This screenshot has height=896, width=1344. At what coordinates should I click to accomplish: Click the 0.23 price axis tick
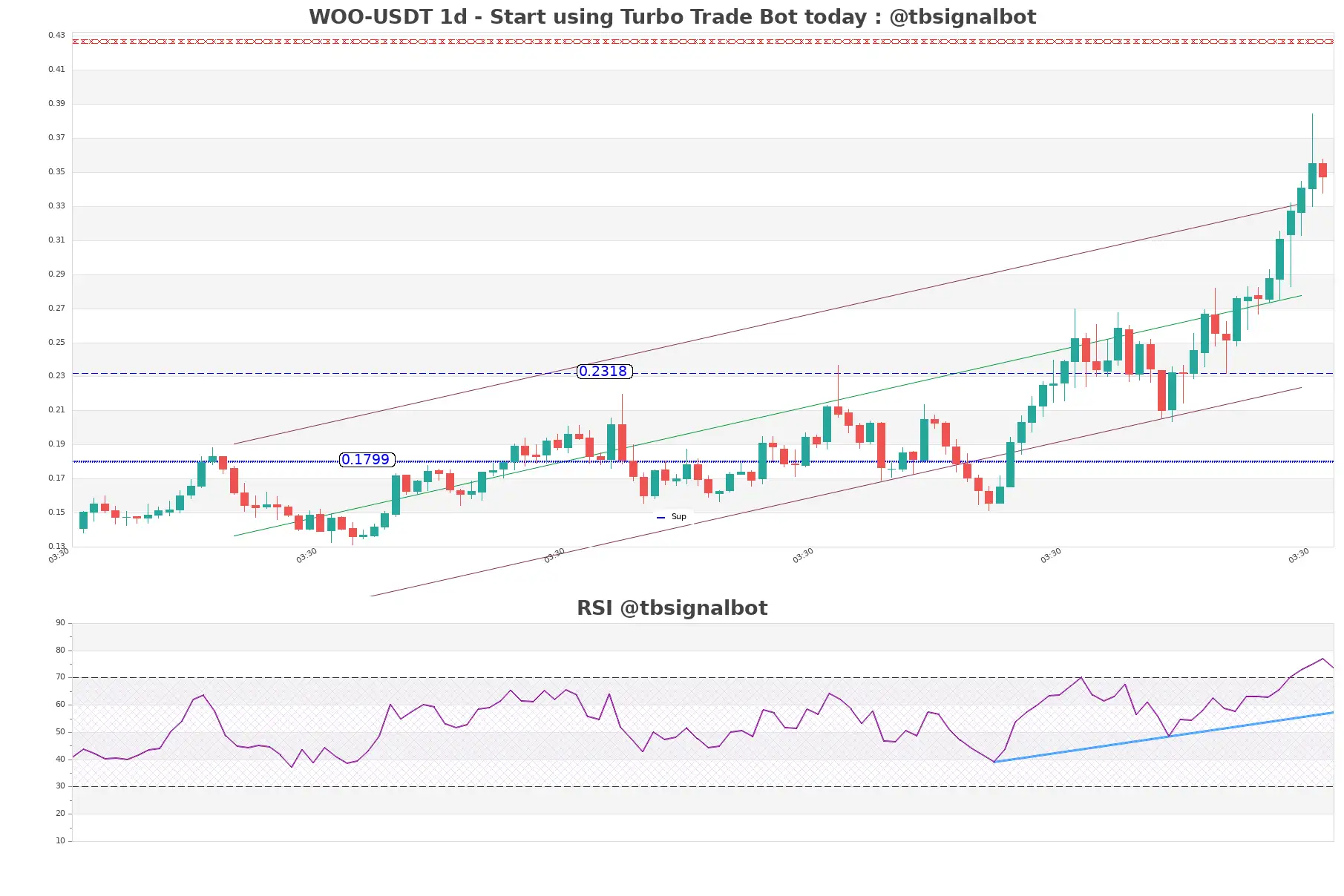click(56, 375)
